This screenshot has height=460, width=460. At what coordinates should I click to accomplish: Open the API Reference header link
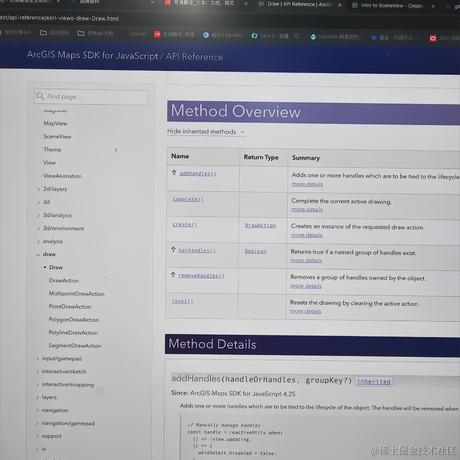pyautogui.click(x=194, y=57)
